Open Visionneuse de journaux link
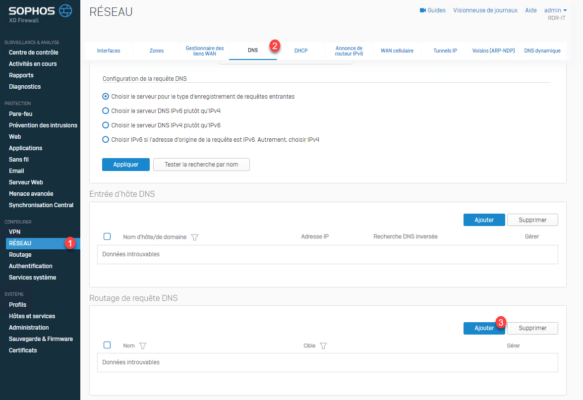Viewport: 583px width, 400px height. (485, 10)
